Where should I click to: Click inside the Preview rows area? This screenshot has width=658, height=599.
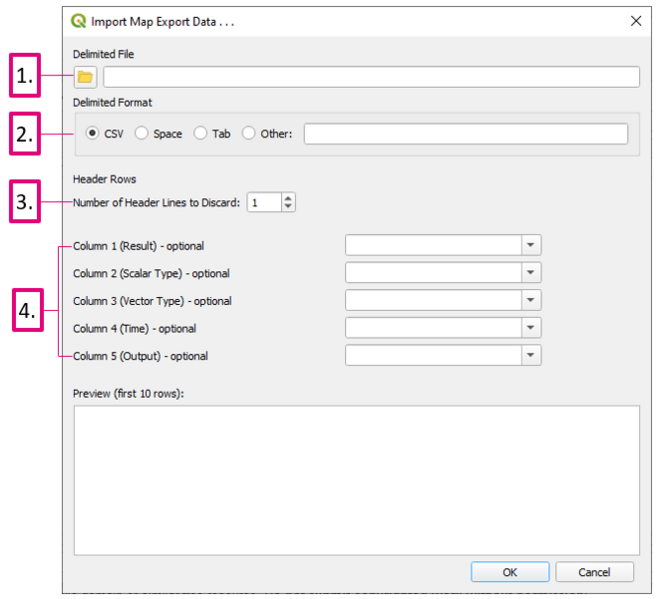pos(356,478)
